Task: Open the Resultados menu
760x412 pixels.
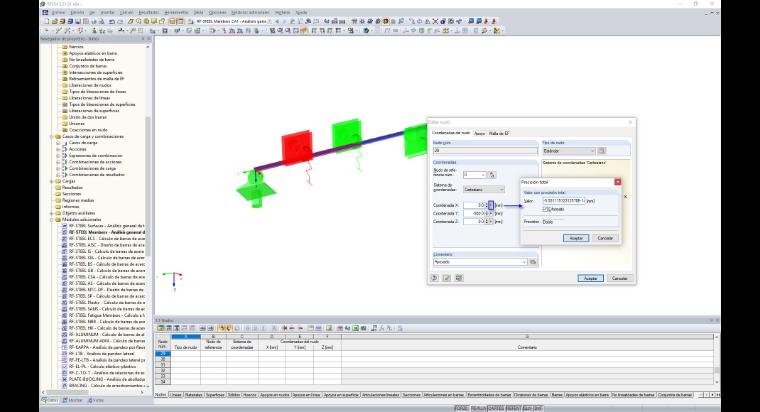Action: pyautogui.click(x=149, y=13)
